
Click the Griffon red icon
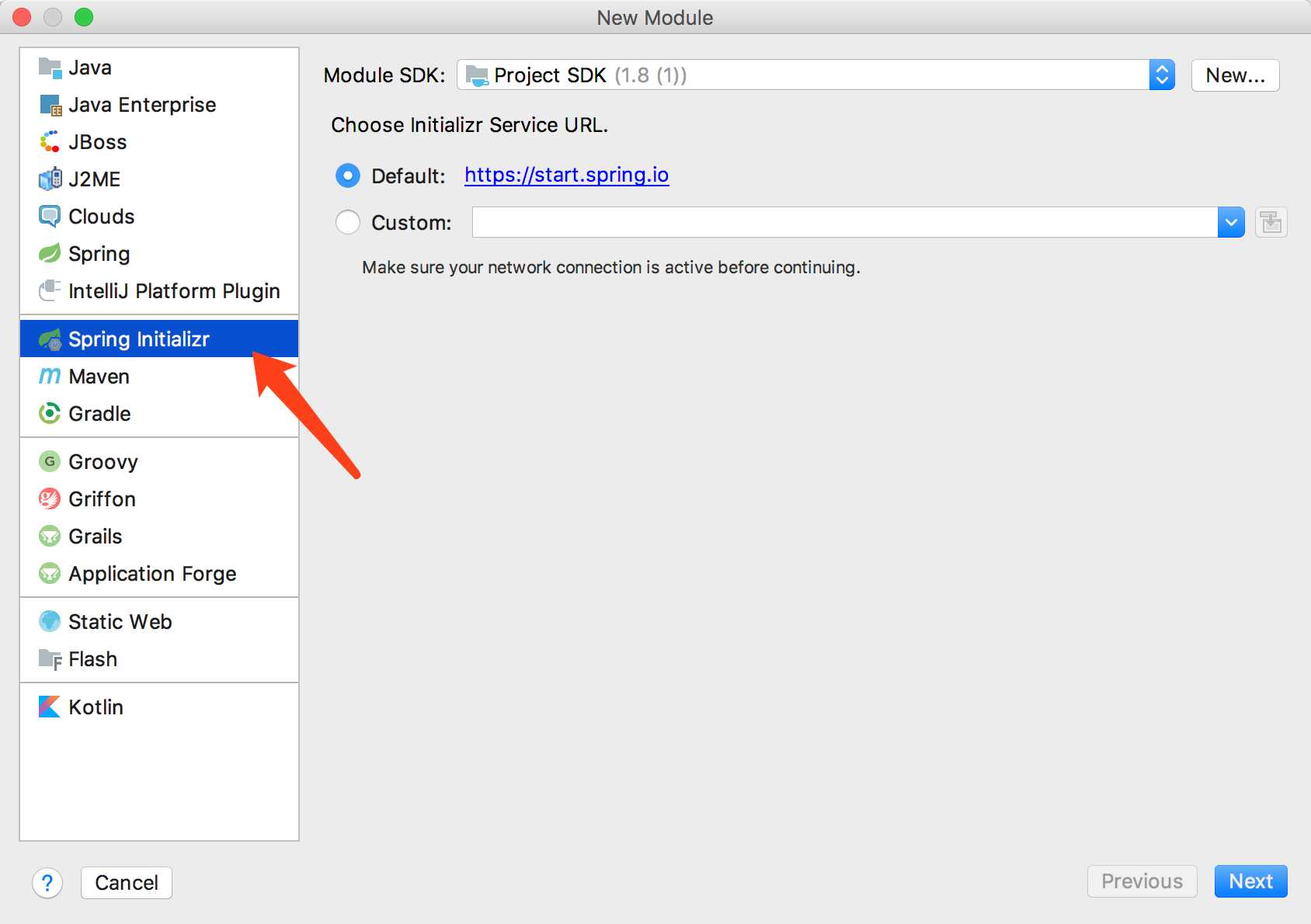50,499
